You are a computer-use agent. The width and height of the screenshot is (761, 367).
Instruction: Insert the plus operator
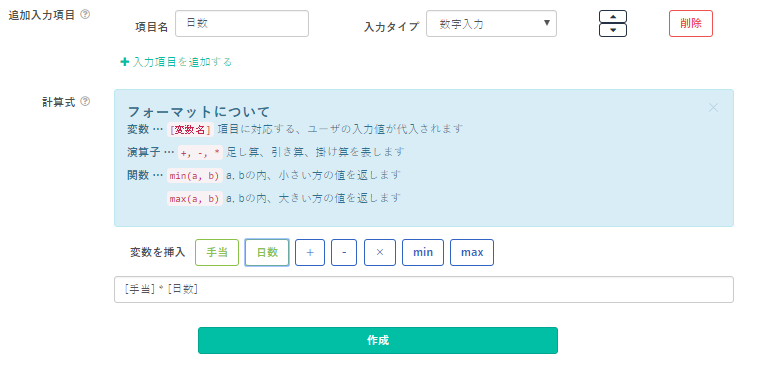310,252
